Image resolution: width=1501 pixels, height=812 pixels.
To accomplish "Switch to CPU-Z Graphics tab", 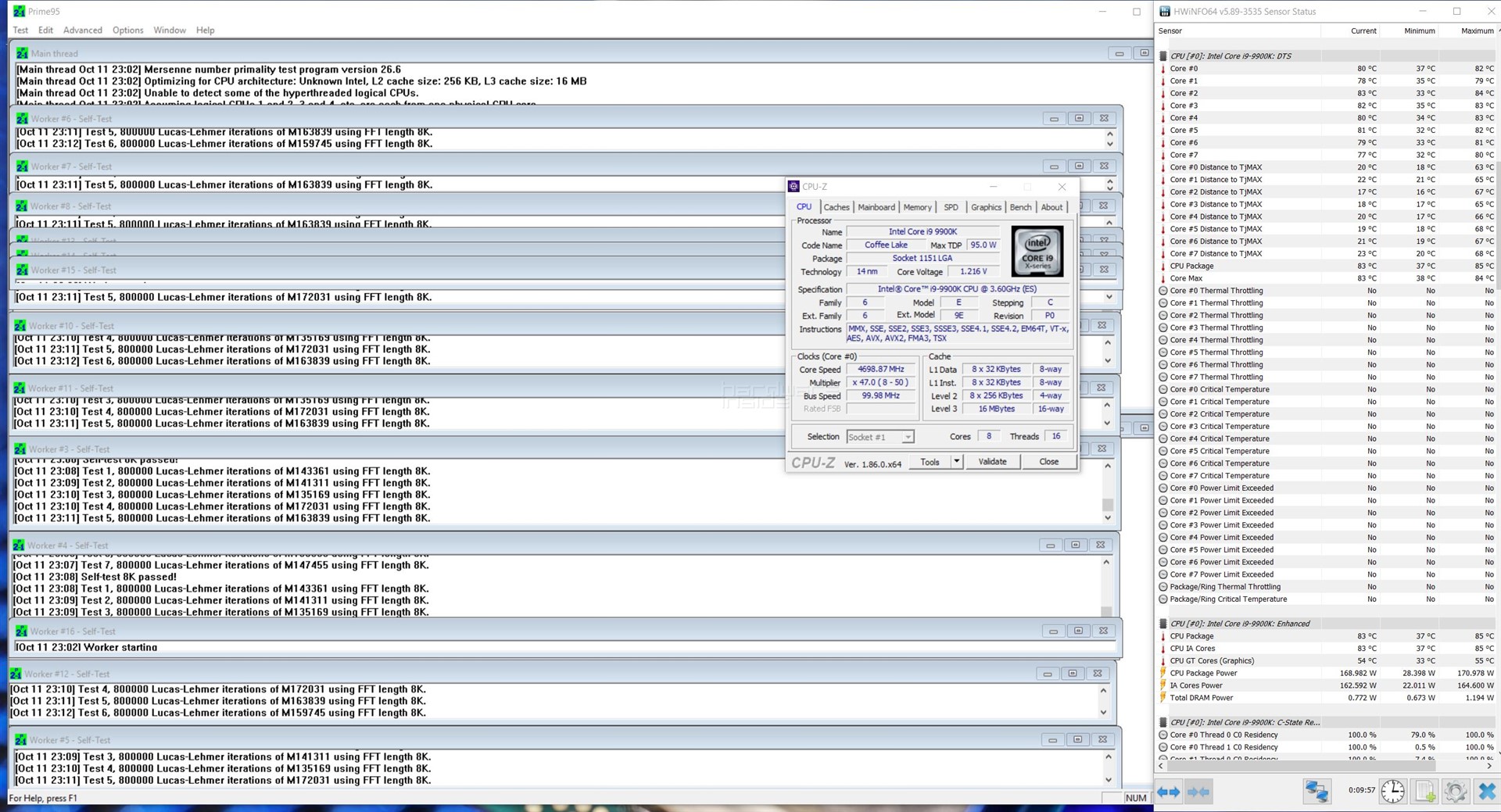I will point(986,207).
